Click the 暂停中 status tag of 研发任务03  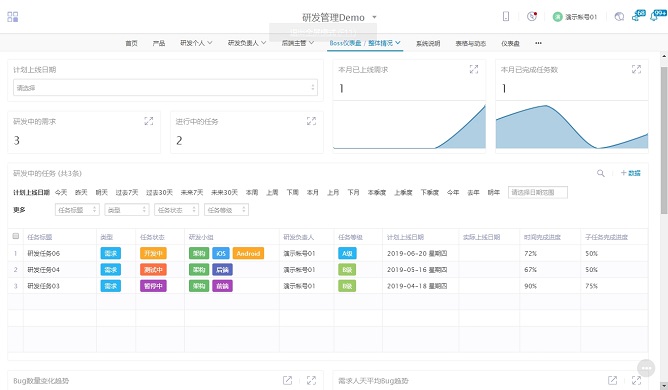tap(153, 286)
